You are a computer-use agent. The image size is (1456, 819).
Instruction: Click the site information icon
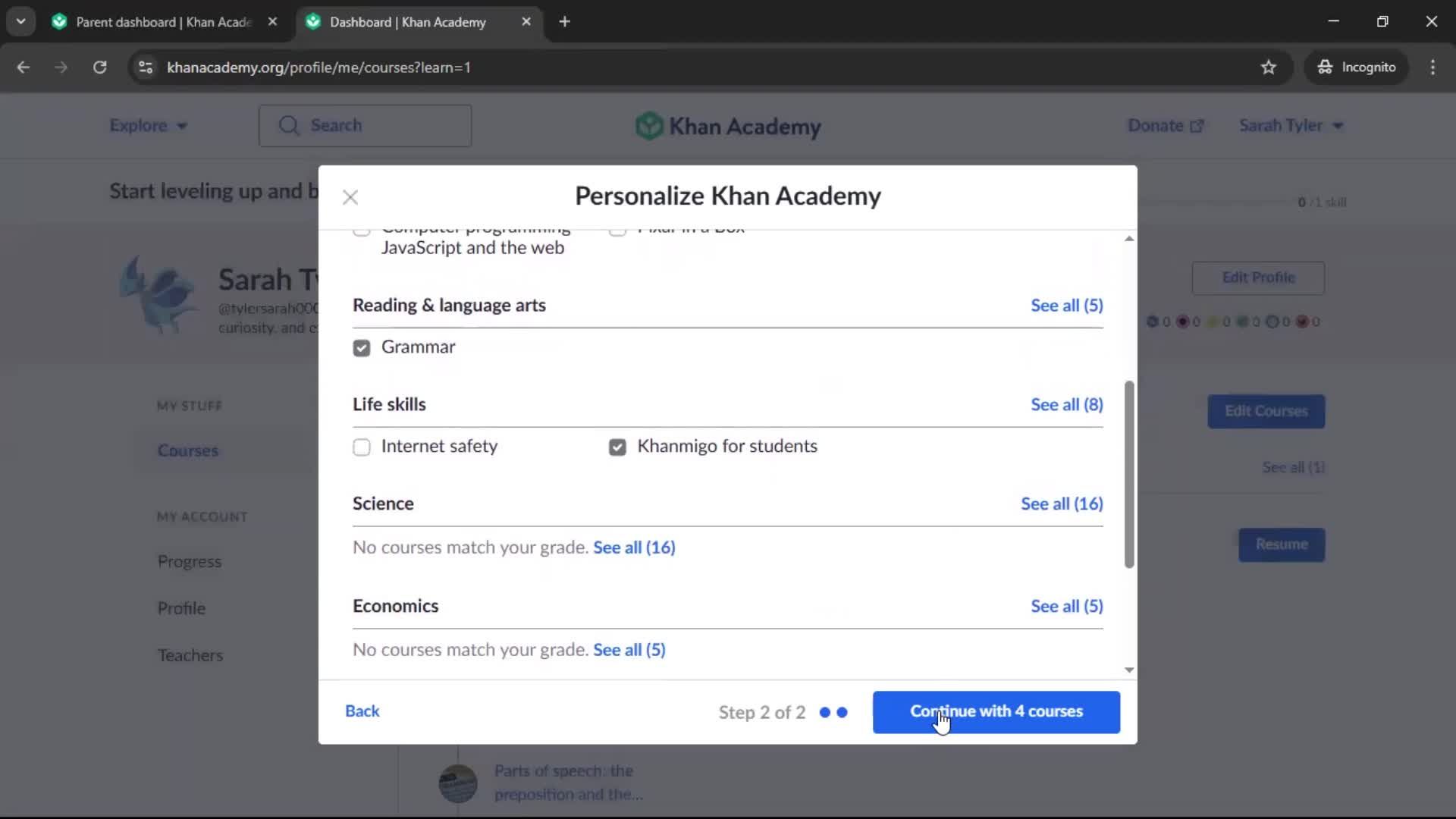(x=145, y=67)
